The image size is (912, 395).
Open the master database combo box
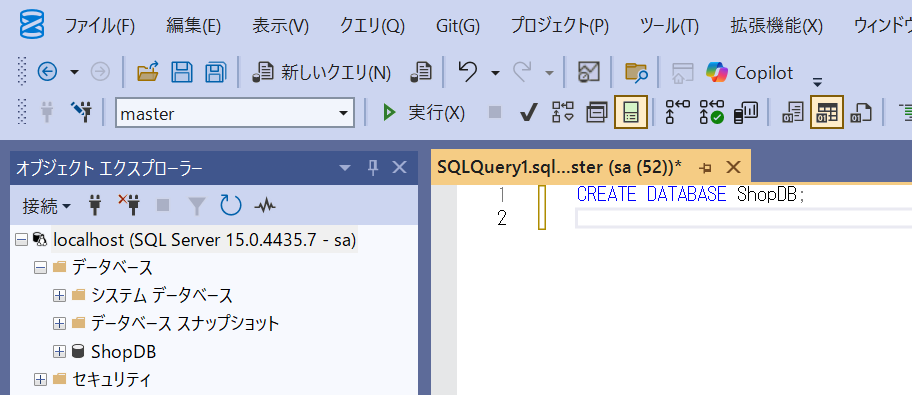235,113
